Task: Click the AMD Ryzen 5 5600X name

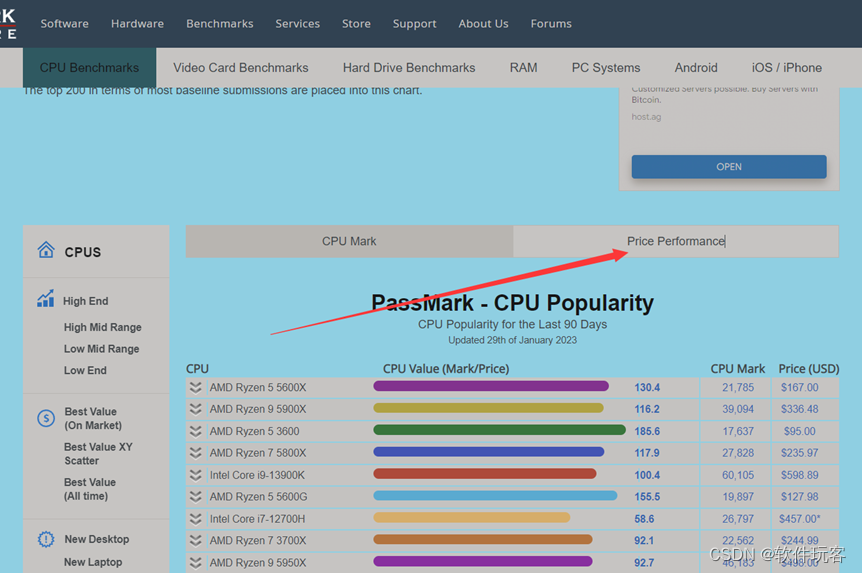Action: (258, 388)
